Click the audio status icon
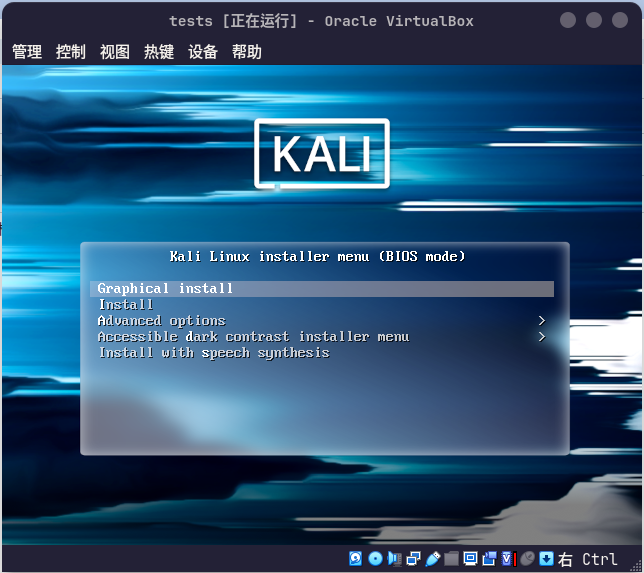Viewport: 644px width, 573px height. [x=394, y=559]
